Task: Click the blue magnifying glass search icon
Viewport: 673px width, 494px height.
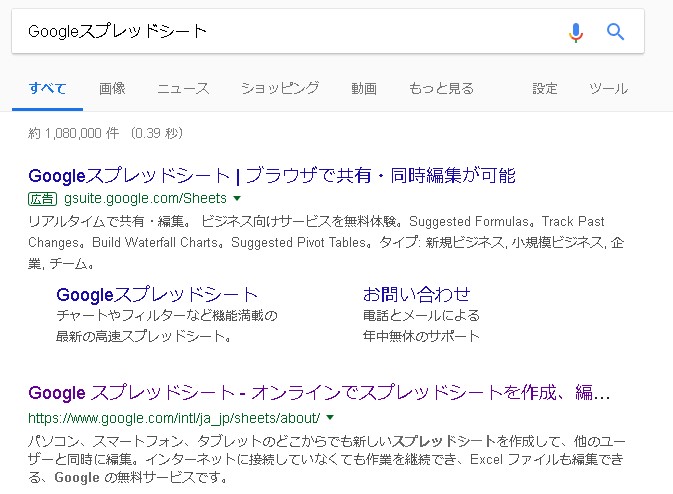Action: 615,32
